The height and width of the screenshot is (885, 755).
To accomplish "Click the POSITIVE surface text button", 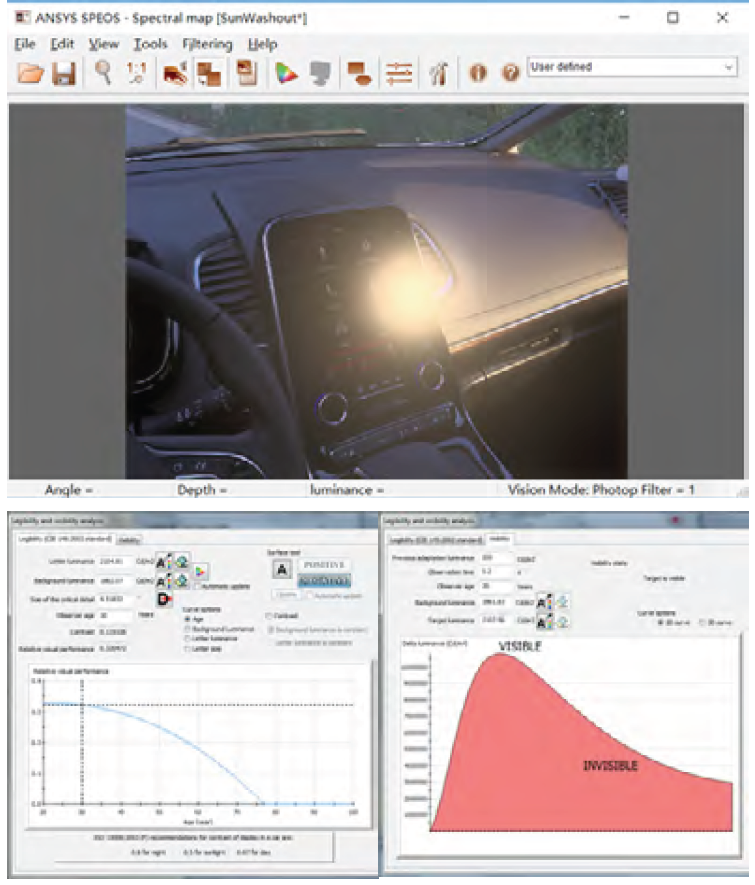I will (323, 564).
